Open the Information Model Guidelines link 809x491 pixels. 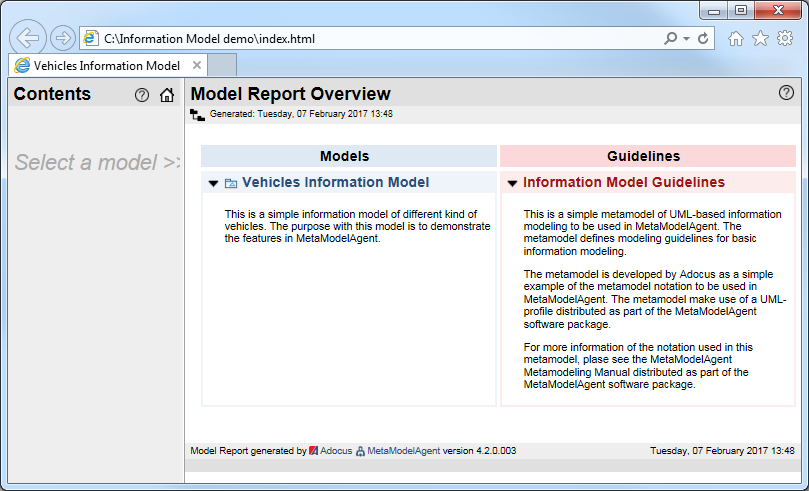(x=624, y=182)
